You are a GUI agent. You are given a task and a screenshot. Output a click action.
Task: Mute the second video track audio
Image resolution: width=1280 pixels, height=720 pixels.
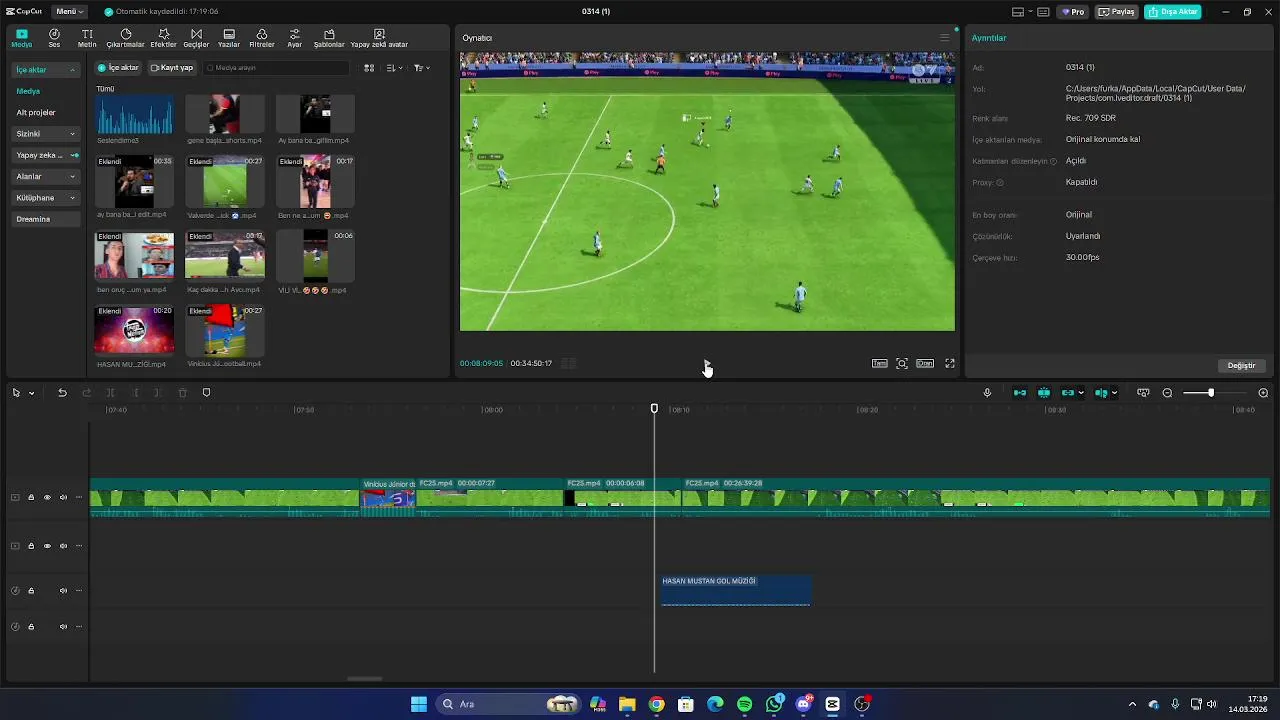click(x=63, y=546)
